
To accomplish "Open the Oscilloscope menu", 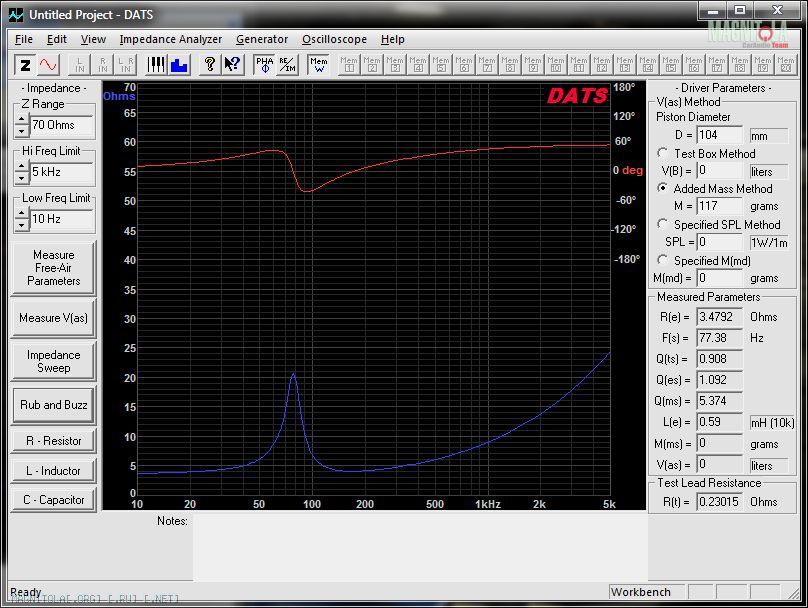I will pos(334,39).
